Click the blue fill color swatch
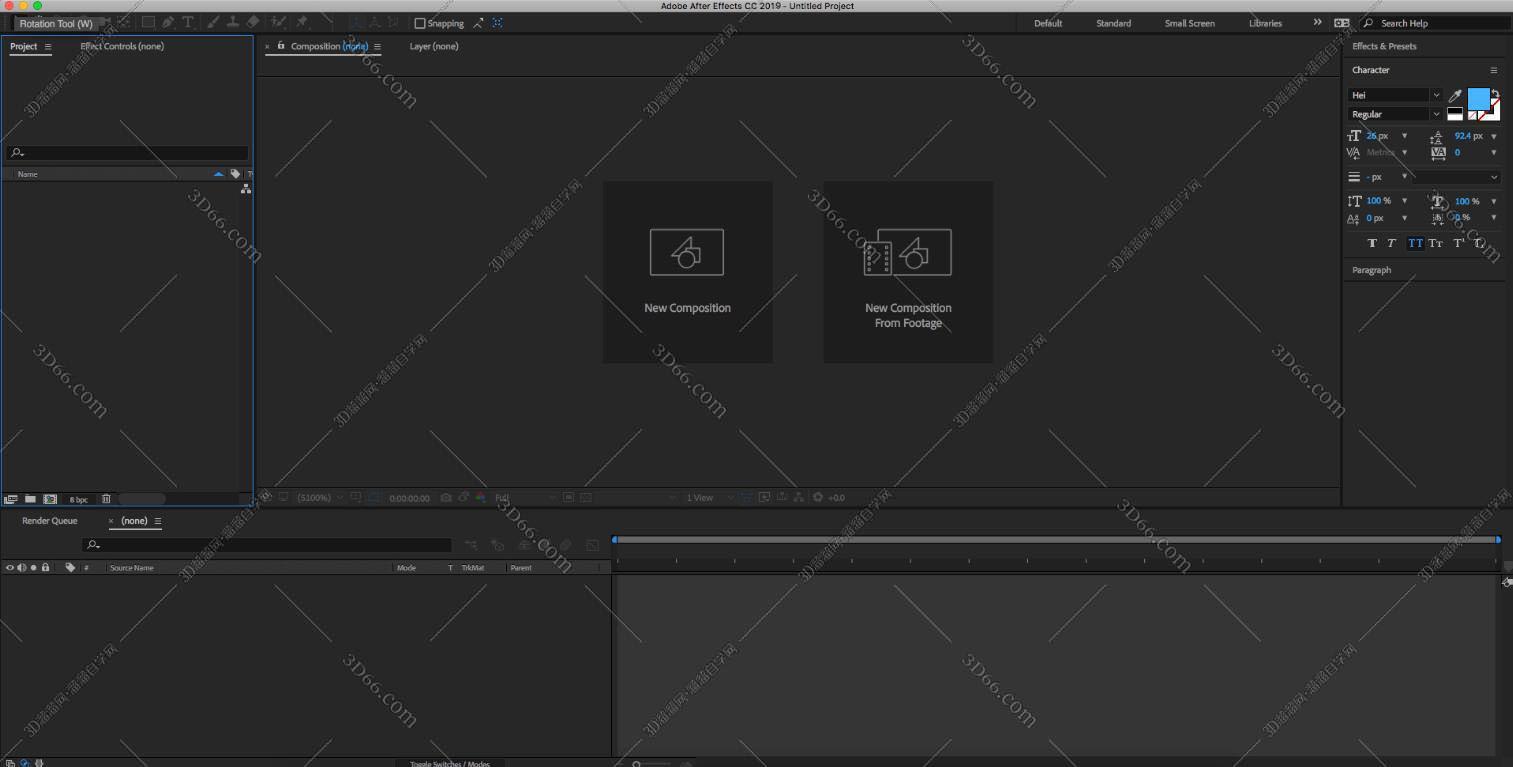The height and width of the screenshot is (767, 1513). (1479, 99)
